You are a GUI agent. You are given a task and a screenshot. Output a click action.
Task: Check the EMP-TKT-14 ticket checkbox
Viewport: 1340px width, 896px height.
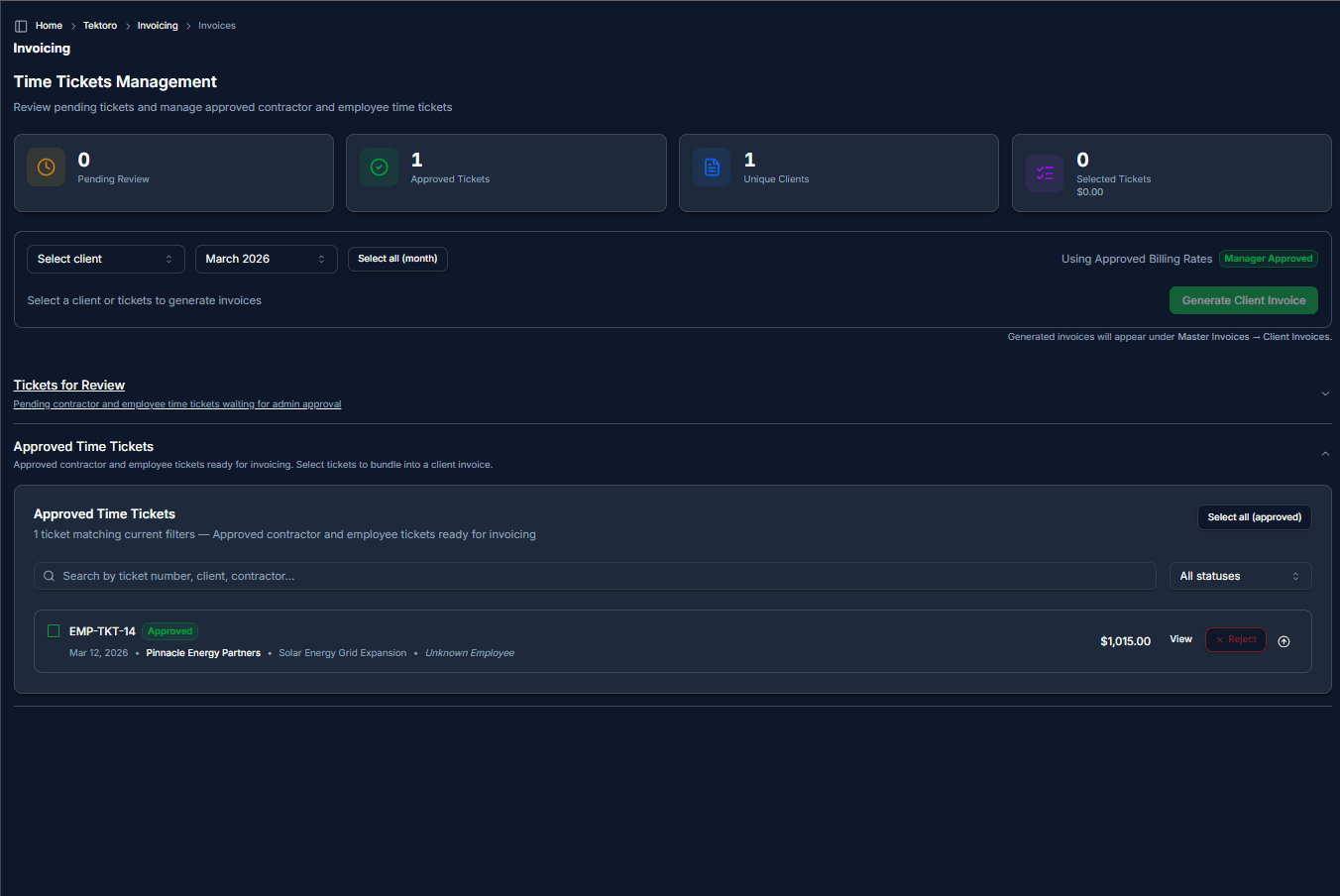(54, 630)
